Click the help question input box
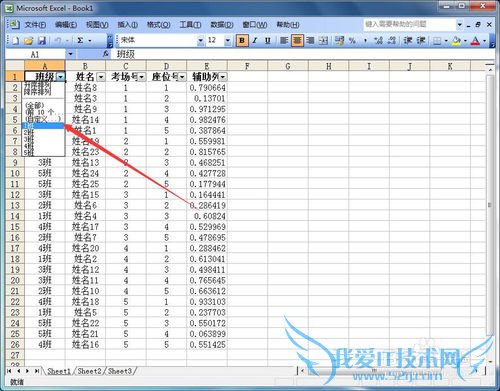Viewport: 500px width, 391px height. point(409,24)
